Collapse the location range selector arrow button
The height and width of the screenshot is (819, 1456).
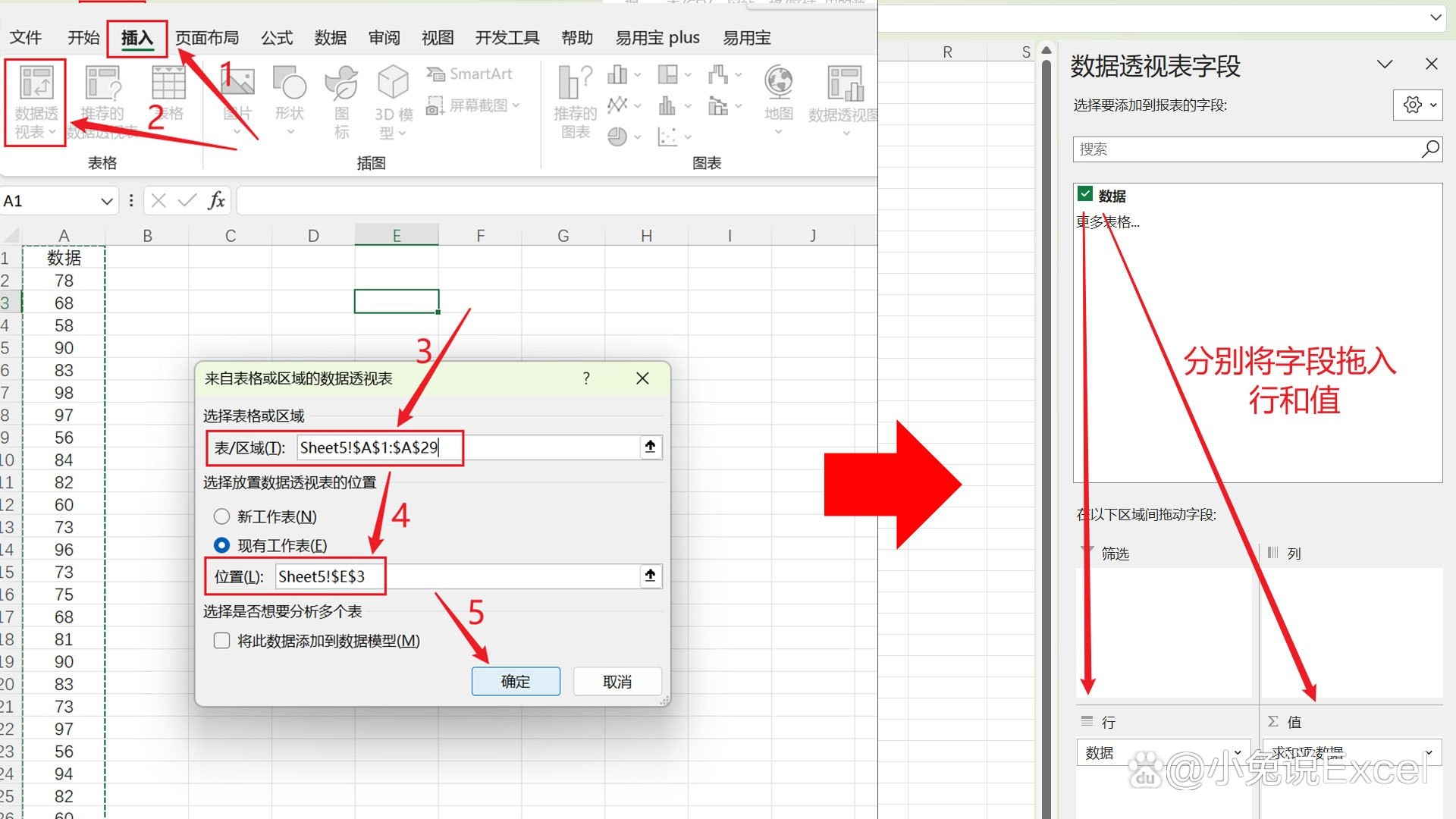650,576
